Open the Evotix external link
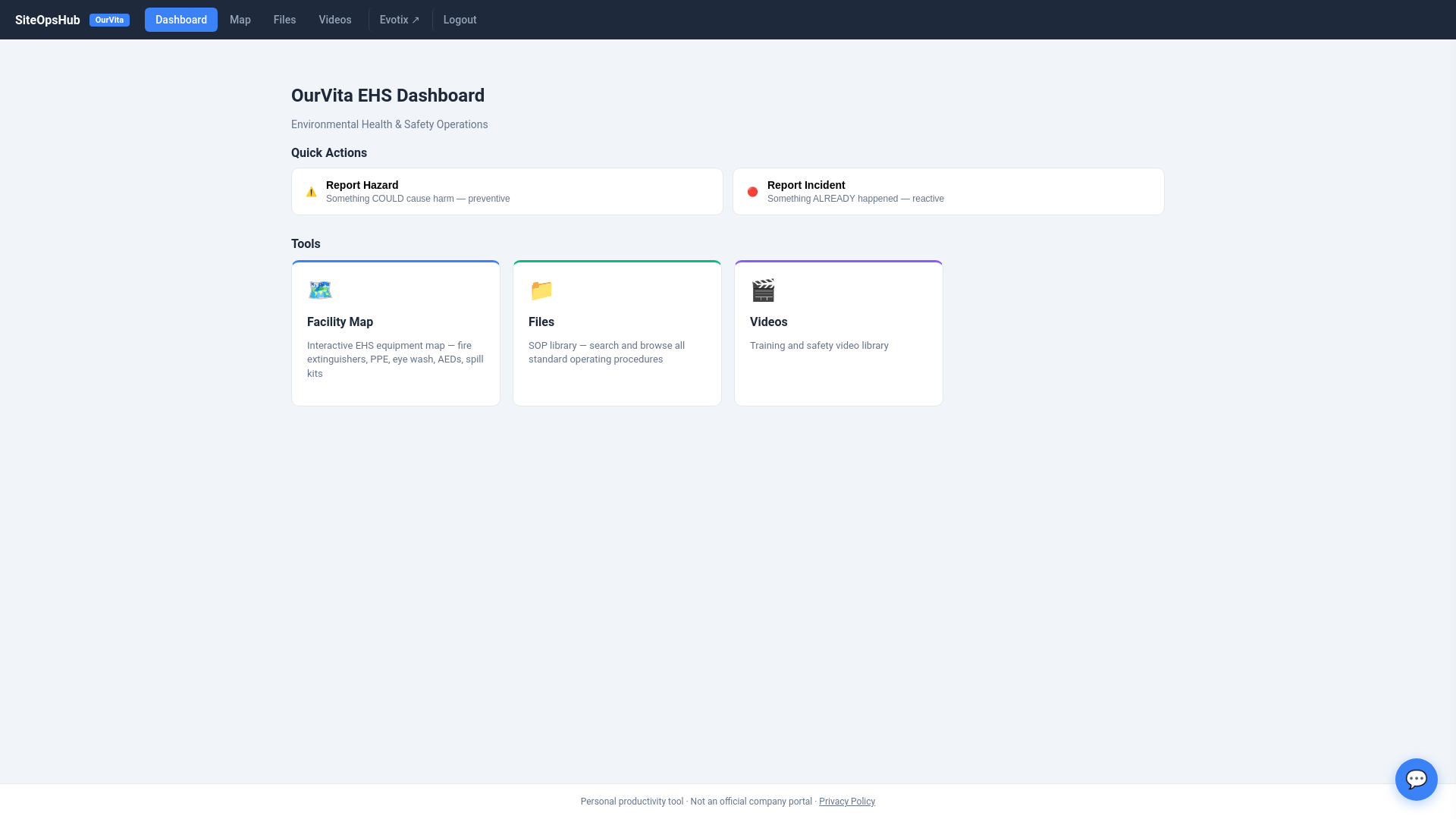 click(x=400, y=20)
